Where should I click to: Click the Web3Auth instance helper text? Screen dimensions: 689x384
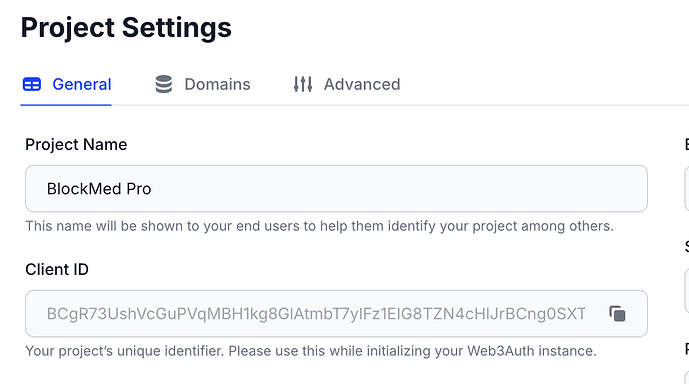coord(311,351)
